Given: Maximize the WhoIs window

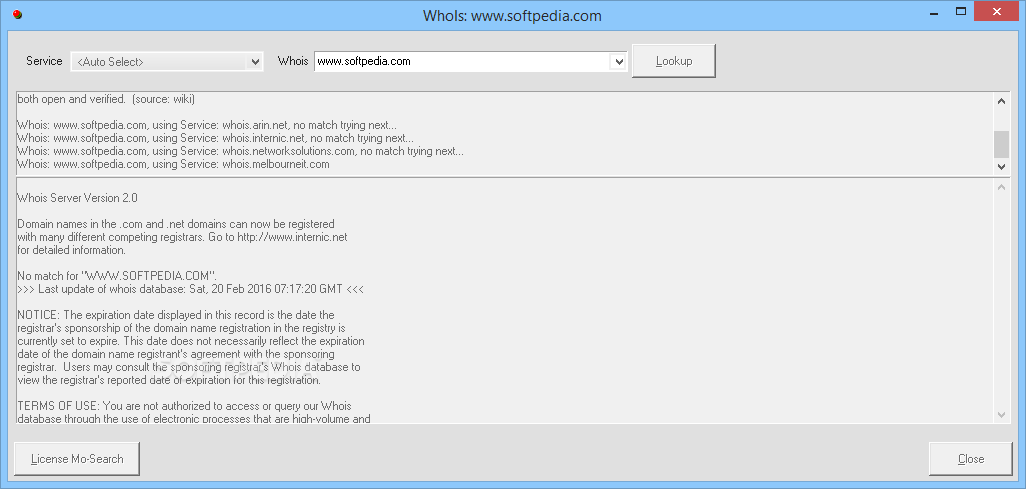Looking at the screenshot, I should [961, 11].
